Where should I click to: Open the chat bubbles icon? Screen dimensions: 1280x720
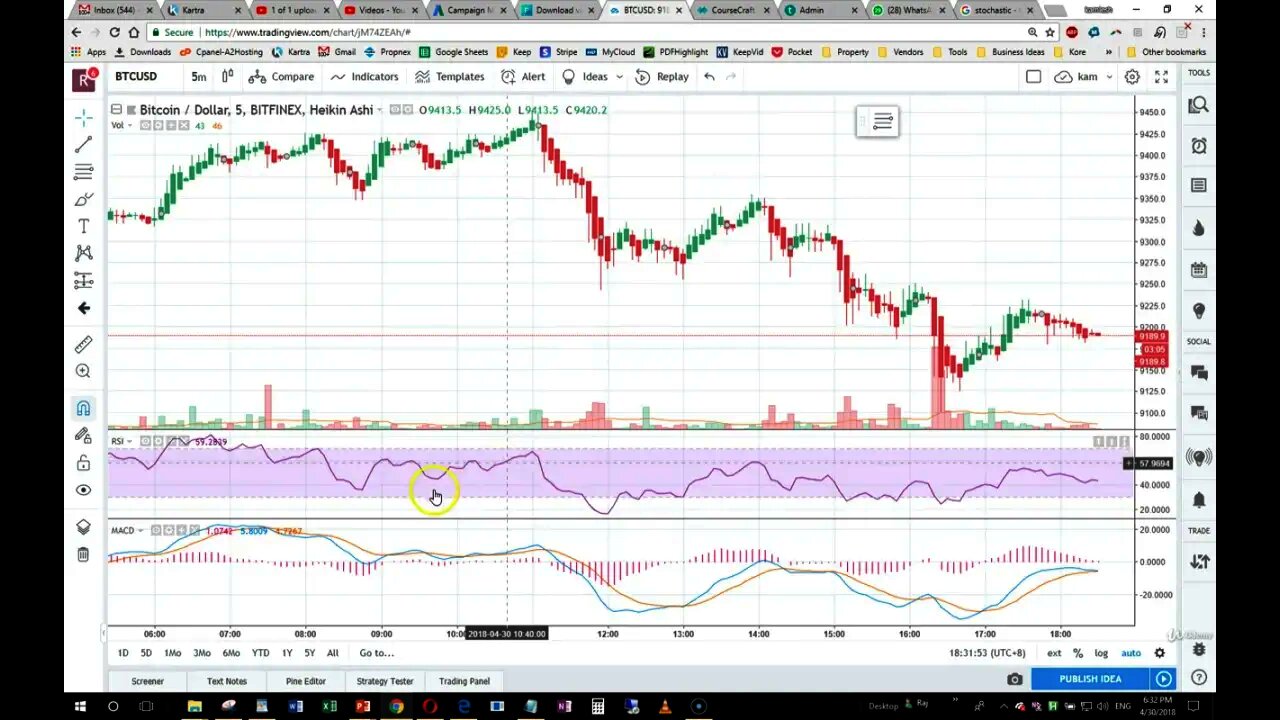click(x=1198, y=373)
